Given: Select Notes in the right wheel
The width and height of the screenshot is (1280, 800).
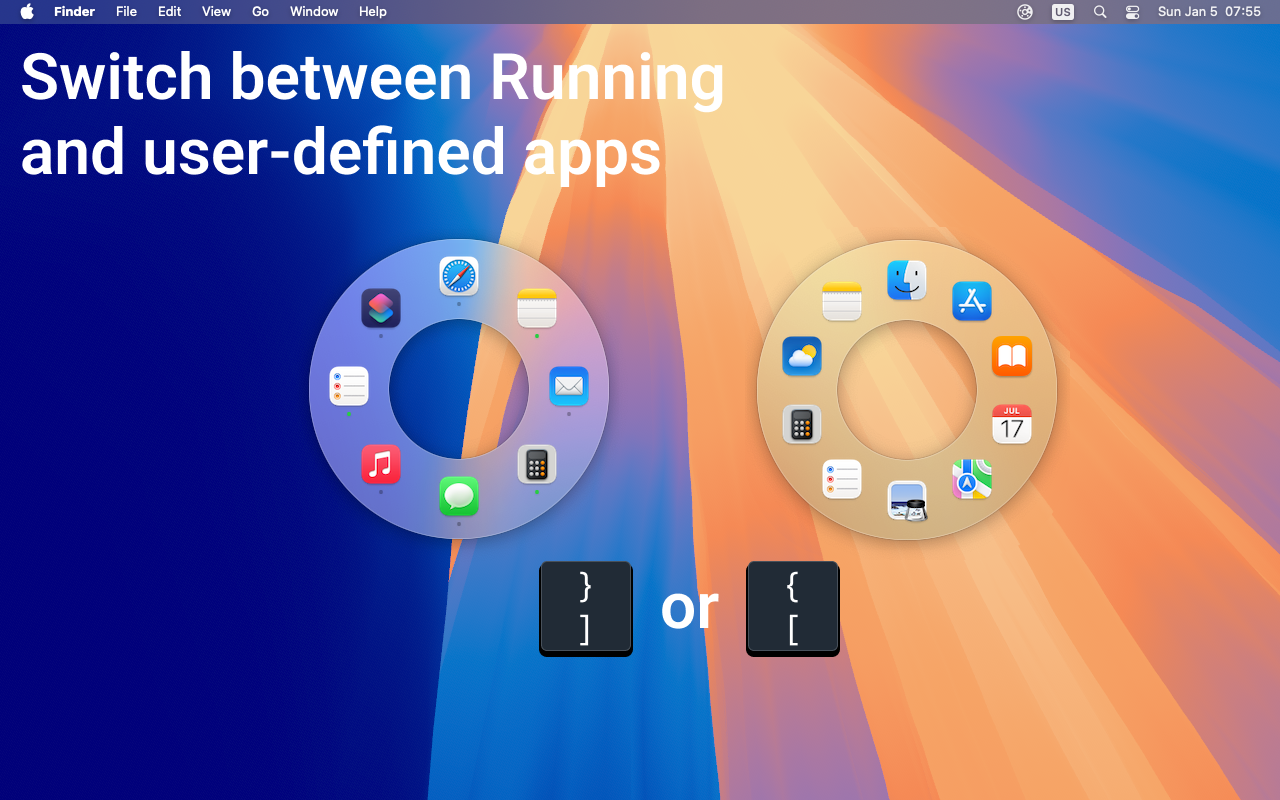Looking at the screenshot, I should pos(842,301).
